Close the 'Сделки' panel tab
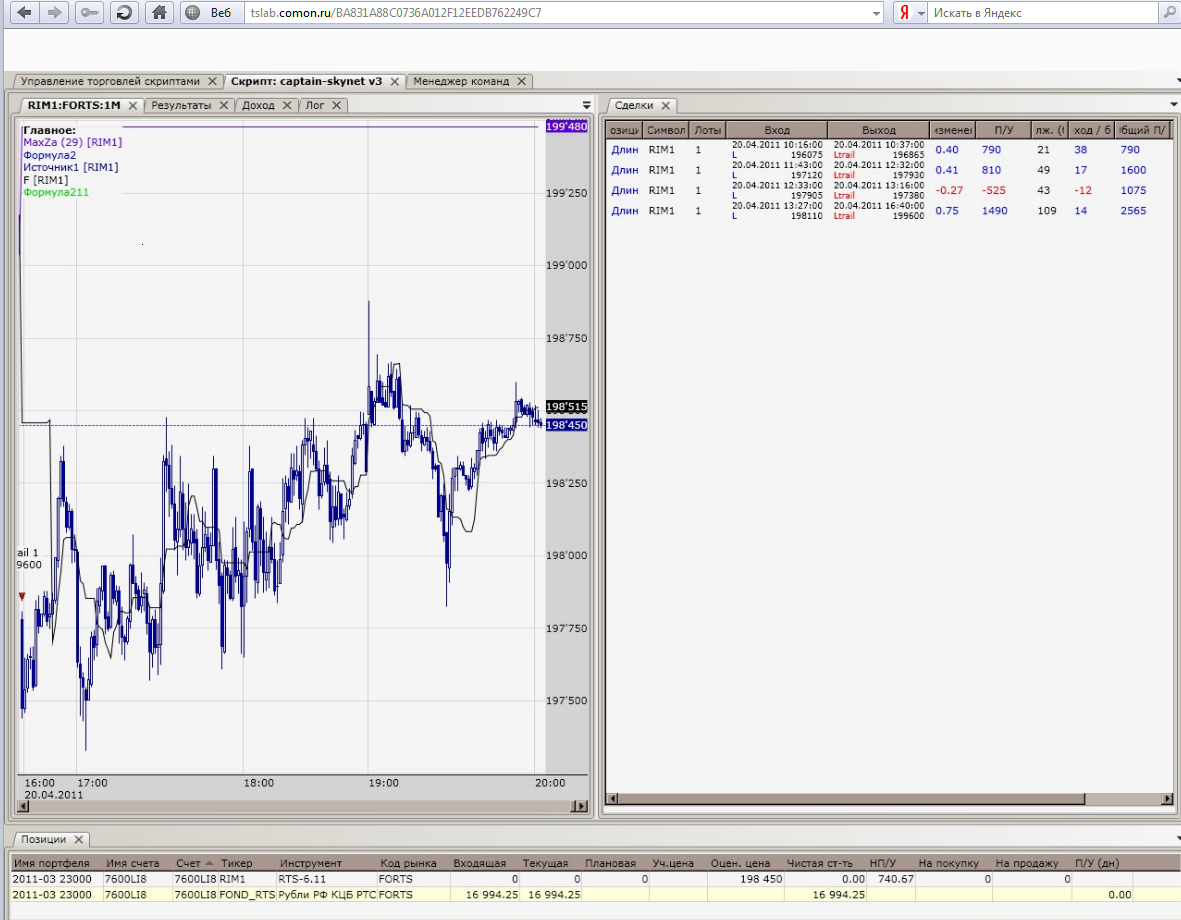Screen dimensions: 1181x920 point(665,105)
